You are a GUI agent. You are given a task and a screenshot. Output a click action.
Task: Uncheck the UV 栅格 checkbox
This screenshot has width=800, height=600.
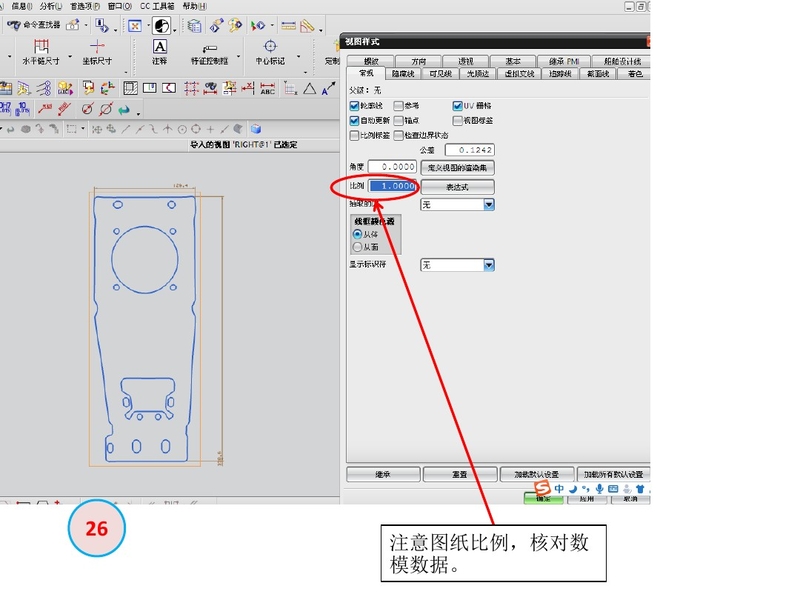pos(457,105)
